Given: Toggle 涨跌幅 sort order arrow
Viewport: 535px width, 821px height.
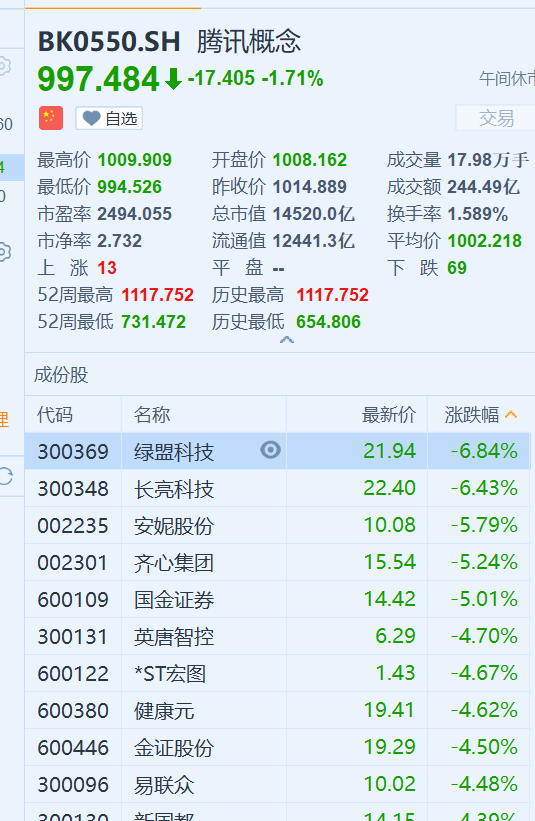Looking at the screenshot, I should (x=511, y=415).
